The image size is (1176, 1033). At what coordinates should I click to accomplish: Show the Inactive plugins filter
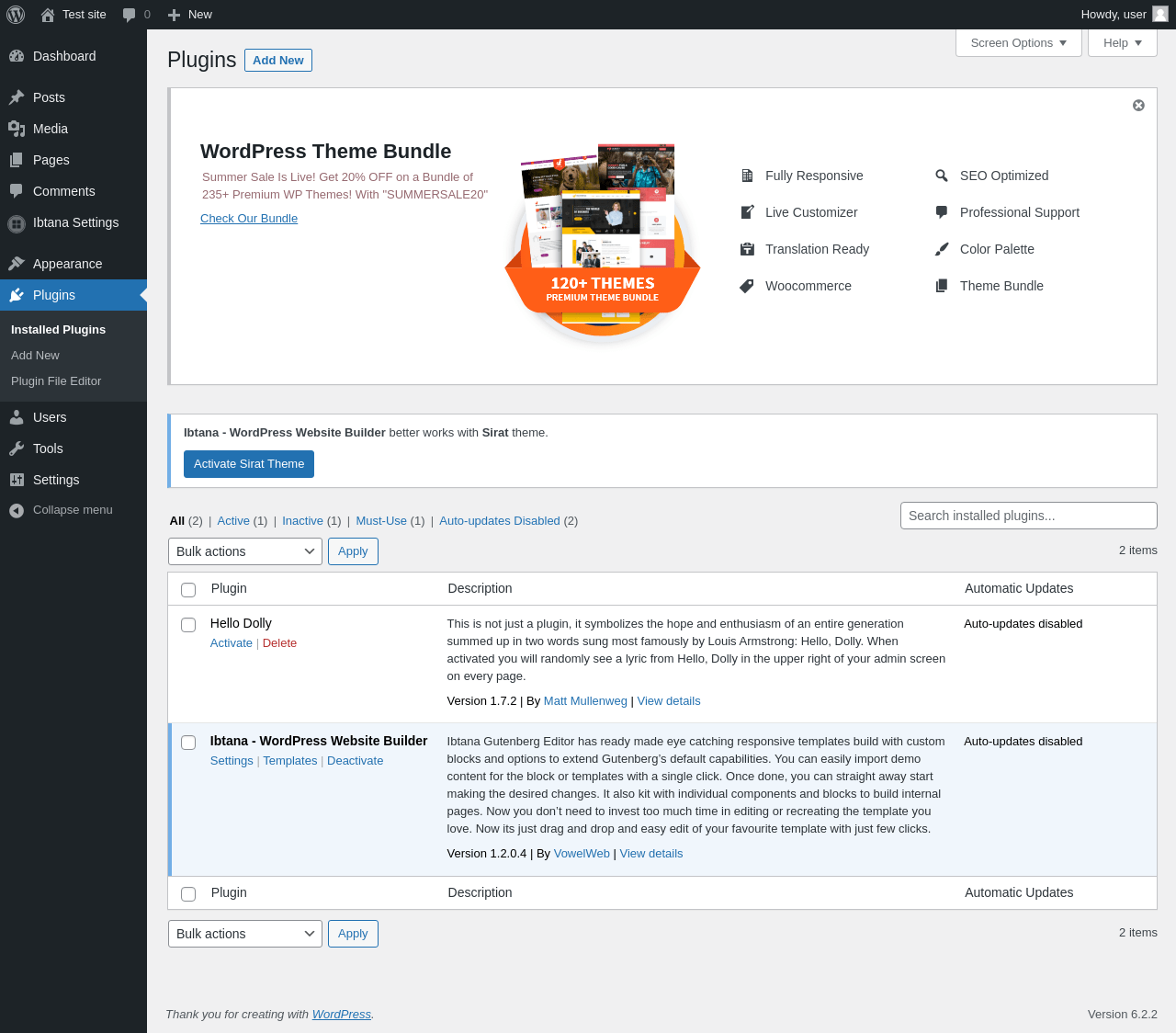(x=303, y=521)
